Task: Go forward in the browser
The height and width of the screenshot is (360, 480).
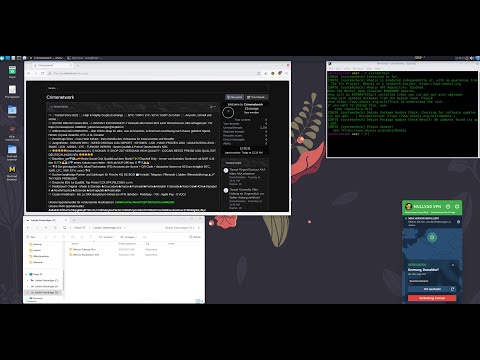Action: pyautogui.click(x=36, y=73)
